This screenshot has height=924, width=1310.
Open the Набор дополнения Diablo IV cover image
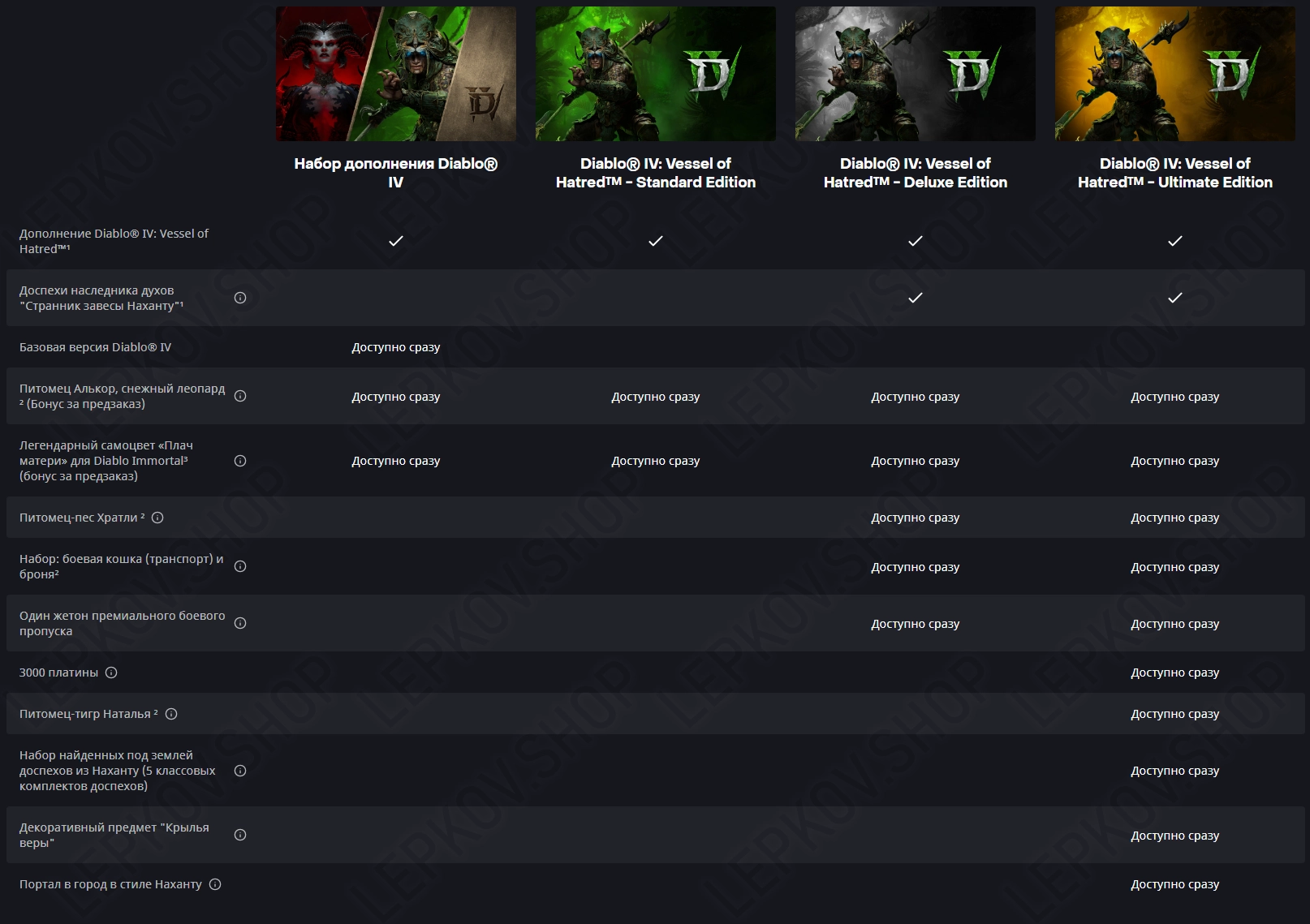(396, 74)
